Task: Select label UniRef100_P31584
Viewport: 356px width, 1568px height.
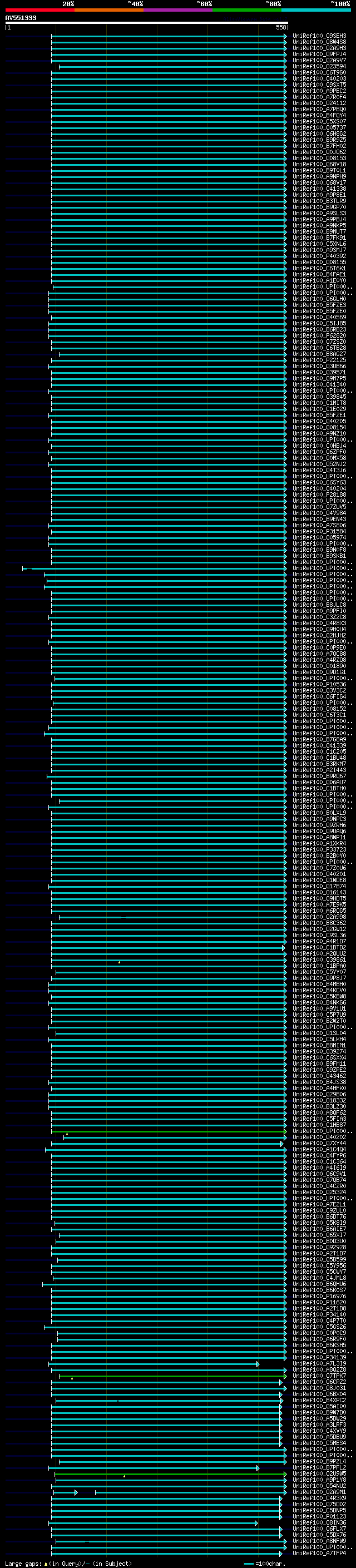Action: point(319,531)
